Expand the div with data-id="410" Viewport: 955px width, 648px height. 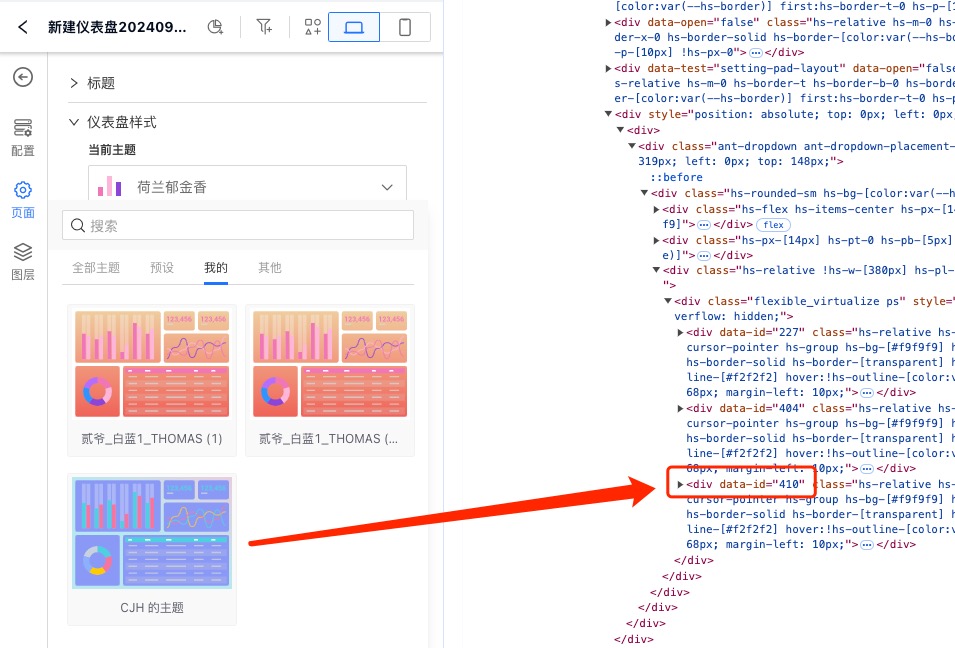click(681, 485)
